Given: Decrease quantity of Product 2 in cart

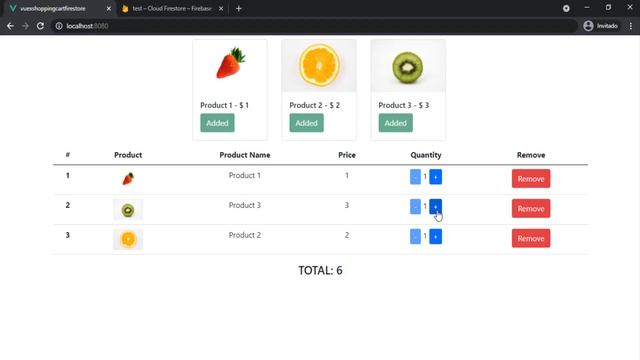Looking at the screenshot, I should tap(415, 236).
